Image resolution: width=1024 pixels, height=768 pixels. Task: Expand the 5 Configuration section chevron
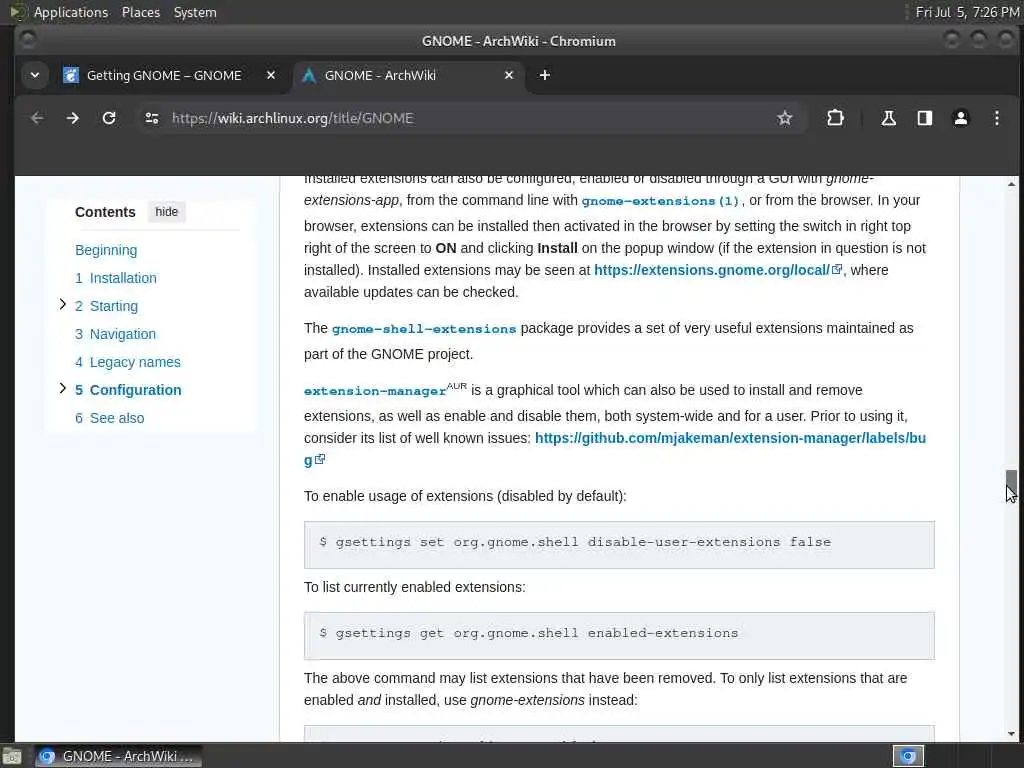(x=63, y=389)
